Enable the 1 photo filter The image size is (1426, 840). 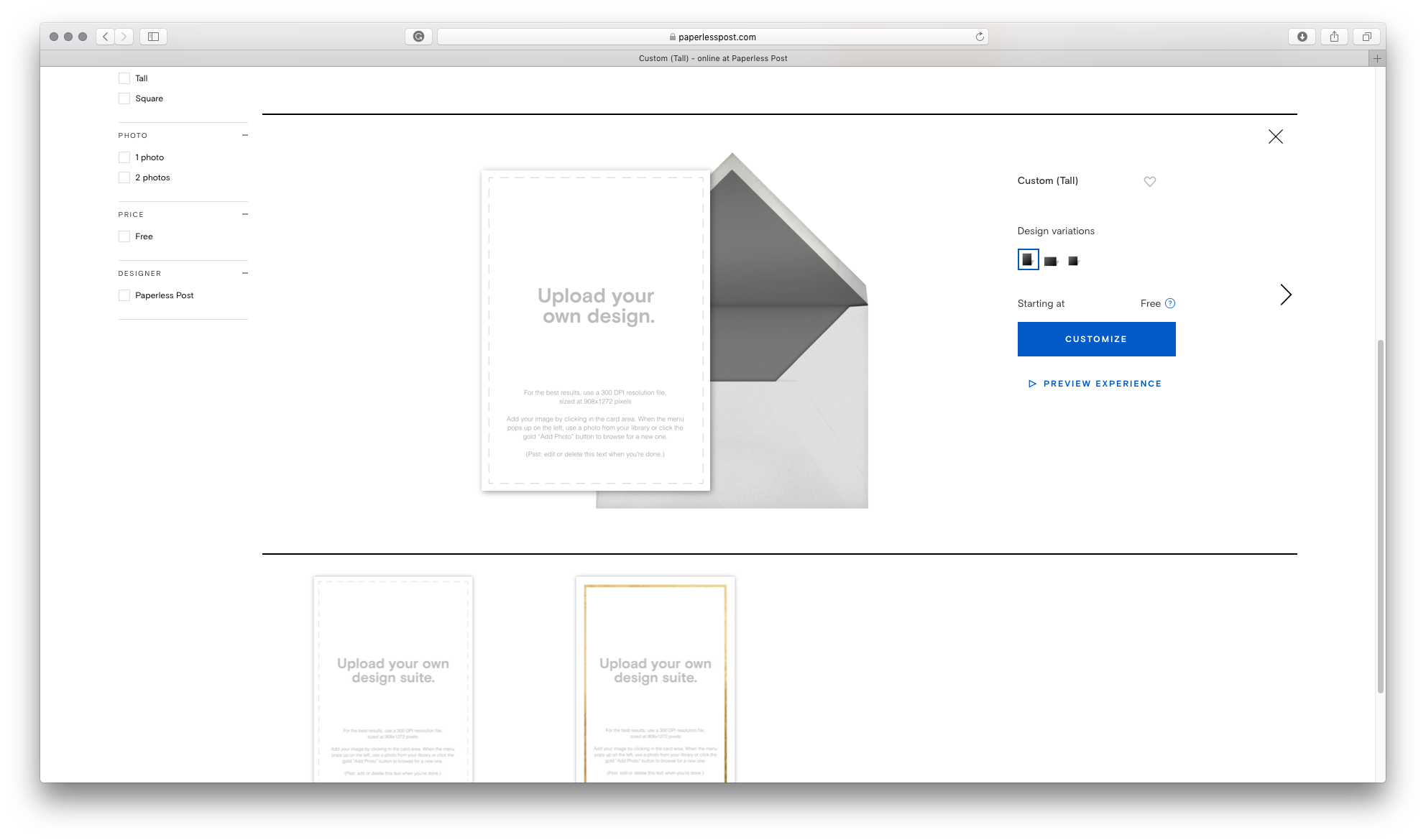pyautogui.click(x=124, y=157)
